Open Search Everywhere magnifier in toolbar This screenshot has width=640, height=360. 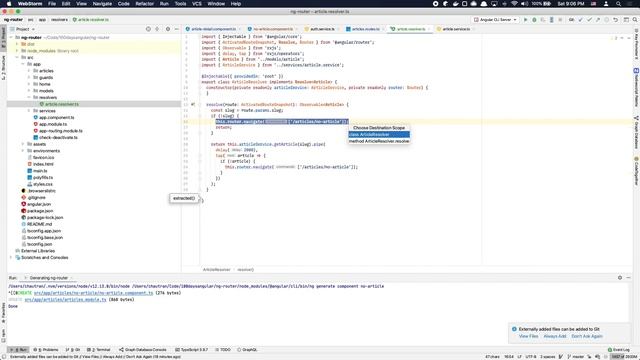click(635, 20)
